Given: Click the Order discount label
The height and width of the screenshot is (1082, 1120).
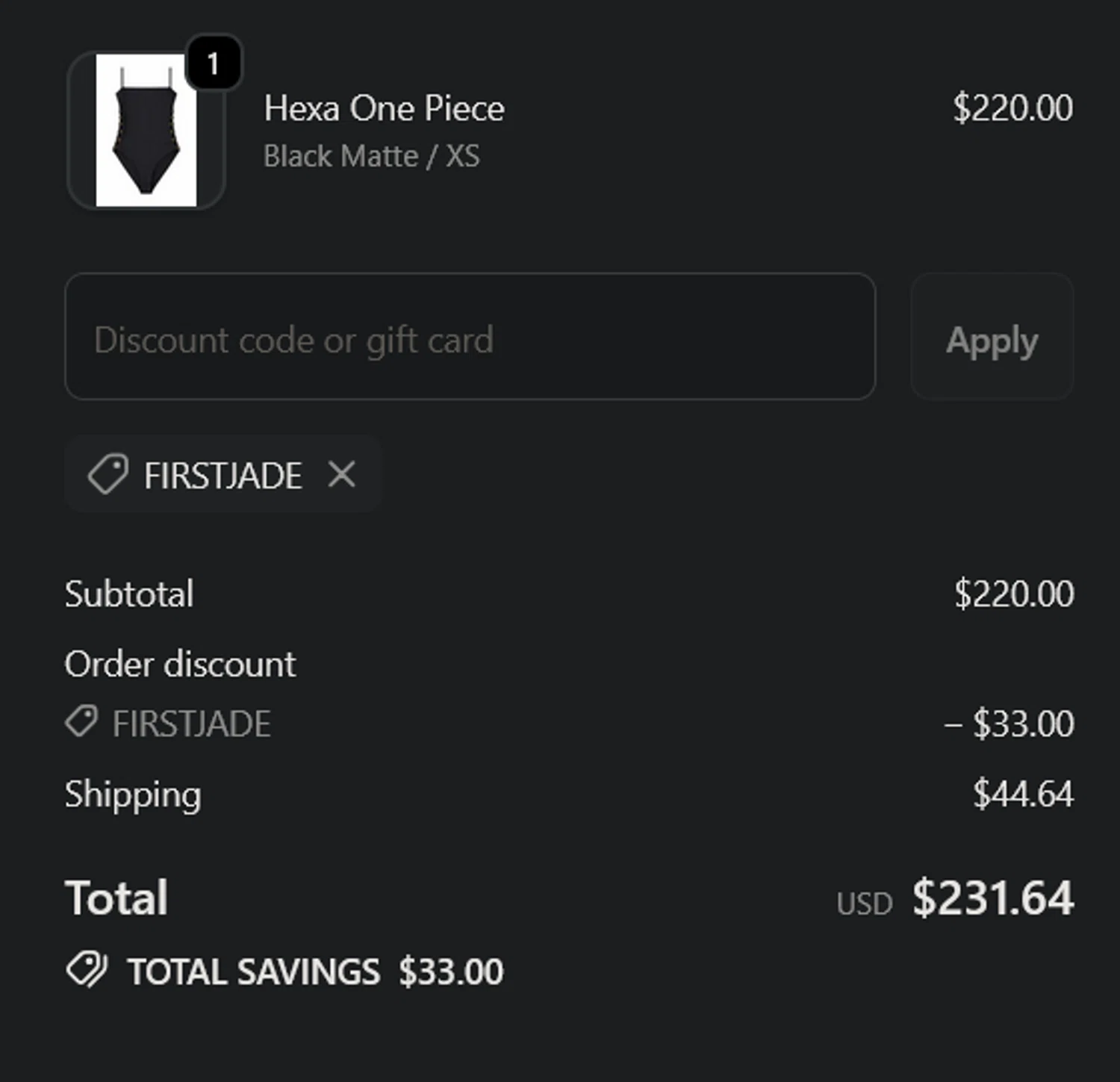Looking at the screenshot, I should pyautogui.click(x=180, y=664).
